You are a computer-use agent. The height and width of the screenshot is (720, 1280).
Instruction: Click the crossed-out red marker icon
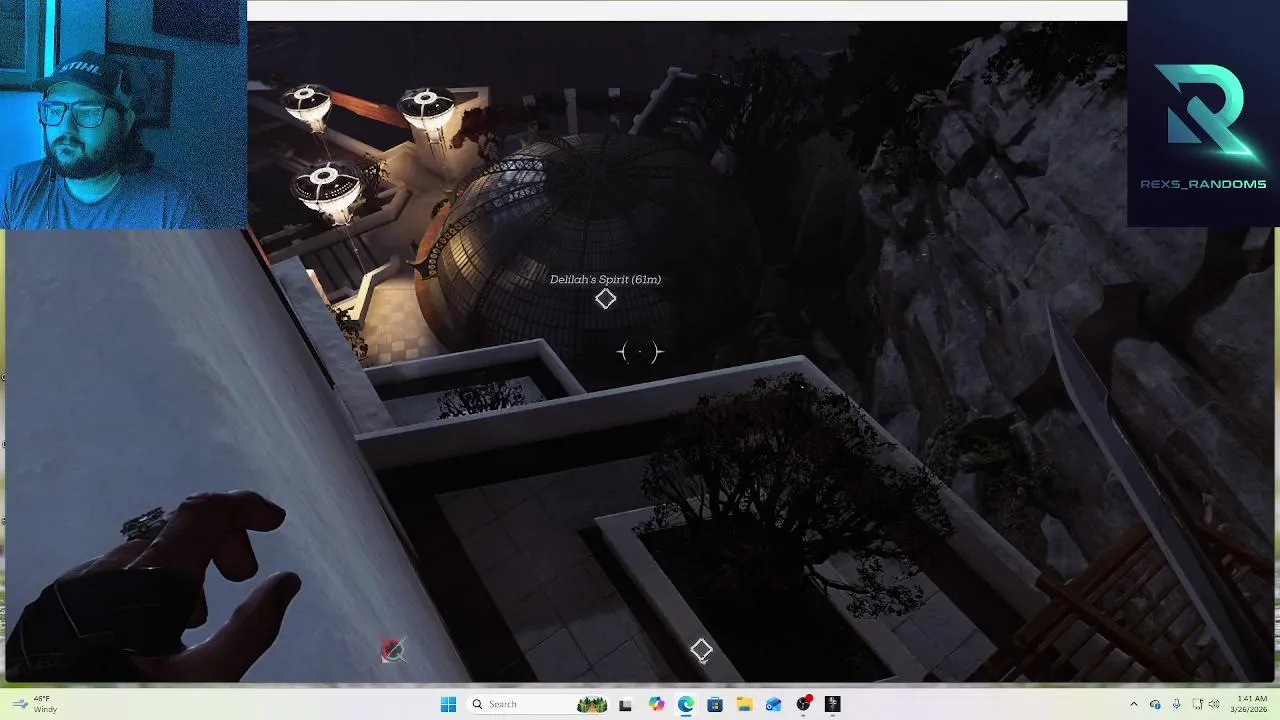click(x=392, y=651)
